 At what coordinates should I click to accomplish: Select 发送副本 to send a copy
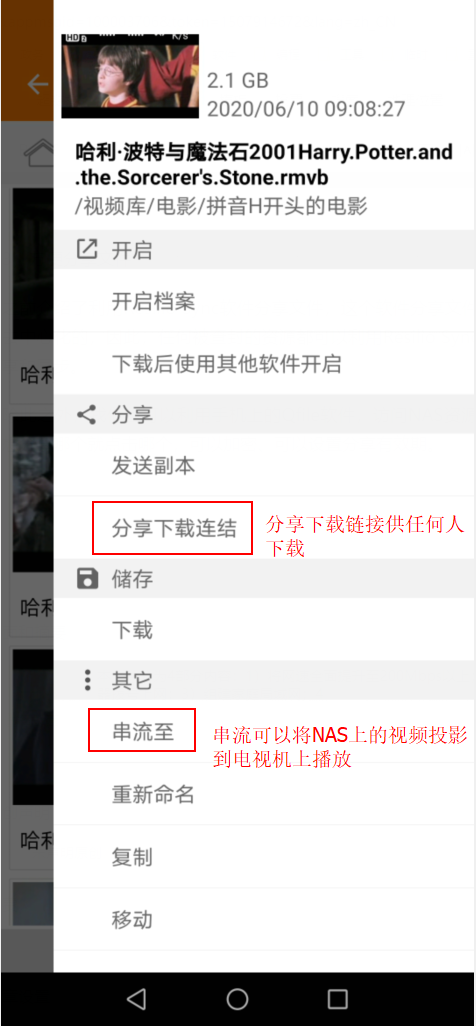[265, 466]
